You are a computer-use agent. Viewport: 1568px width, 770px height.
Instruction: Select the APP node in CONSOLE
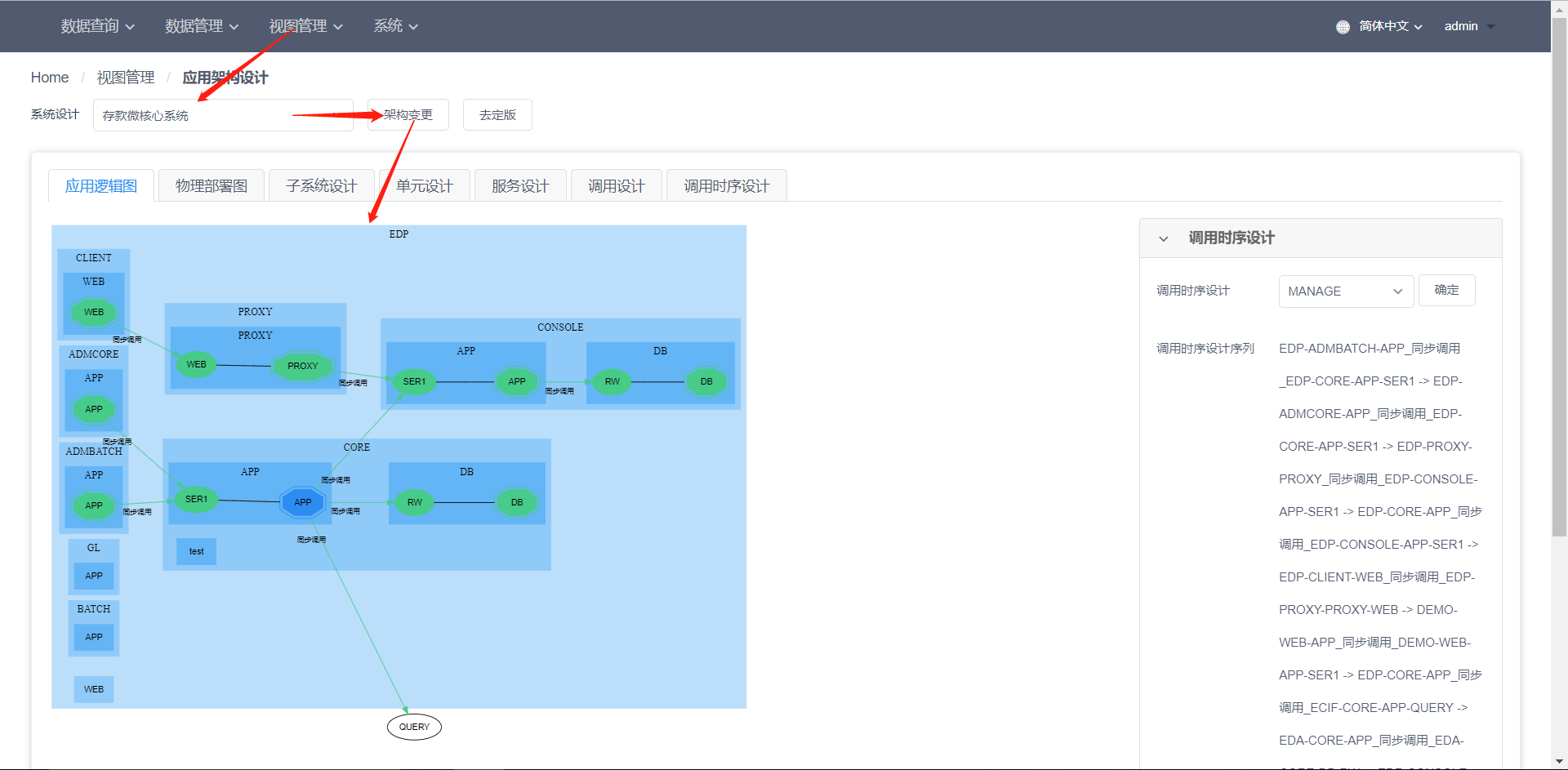click(x=517, y=381)
